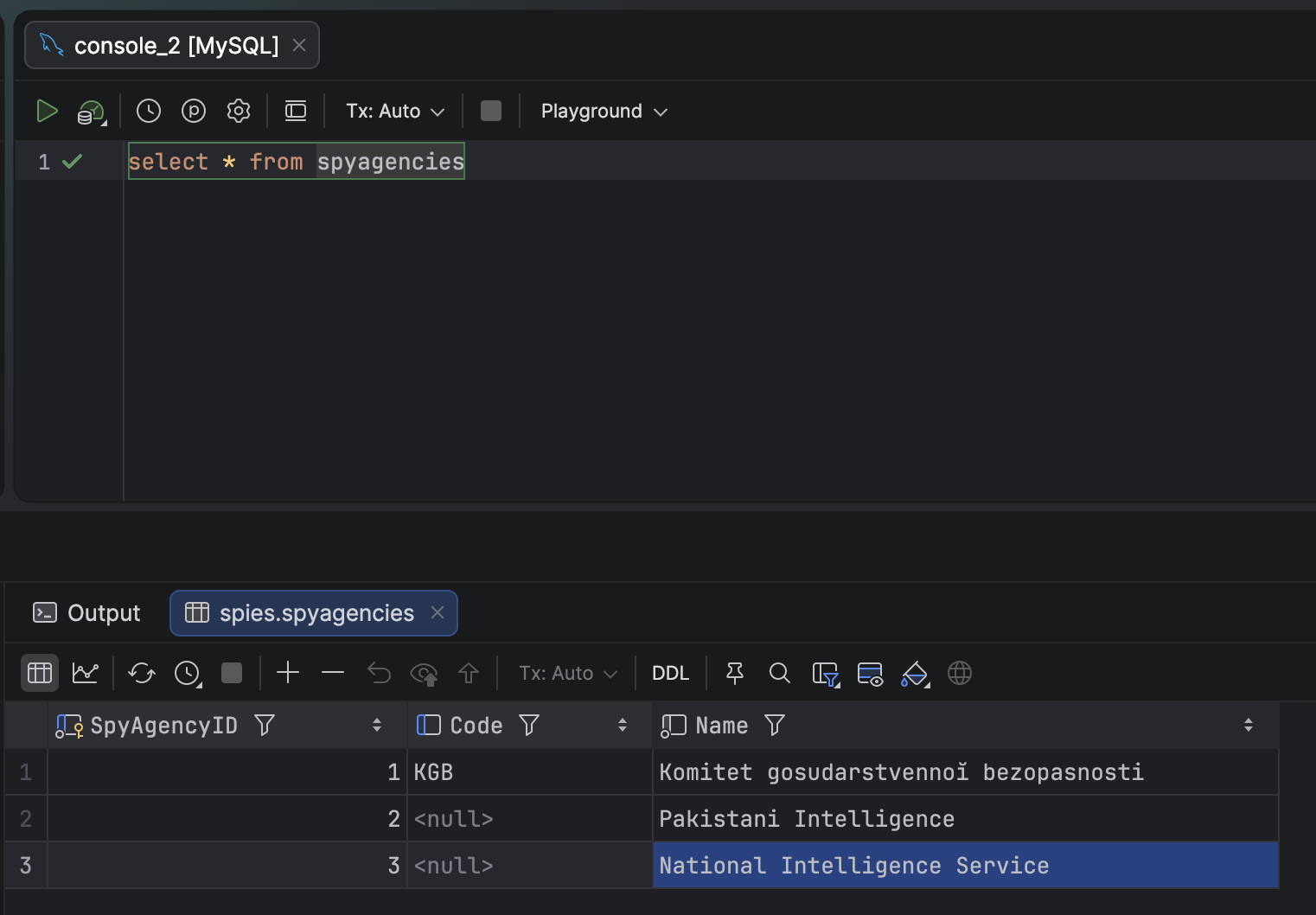This screenshot has width=1316, height=915.
Task: Select row header 1 of the results grid
Action: point(26,771)
